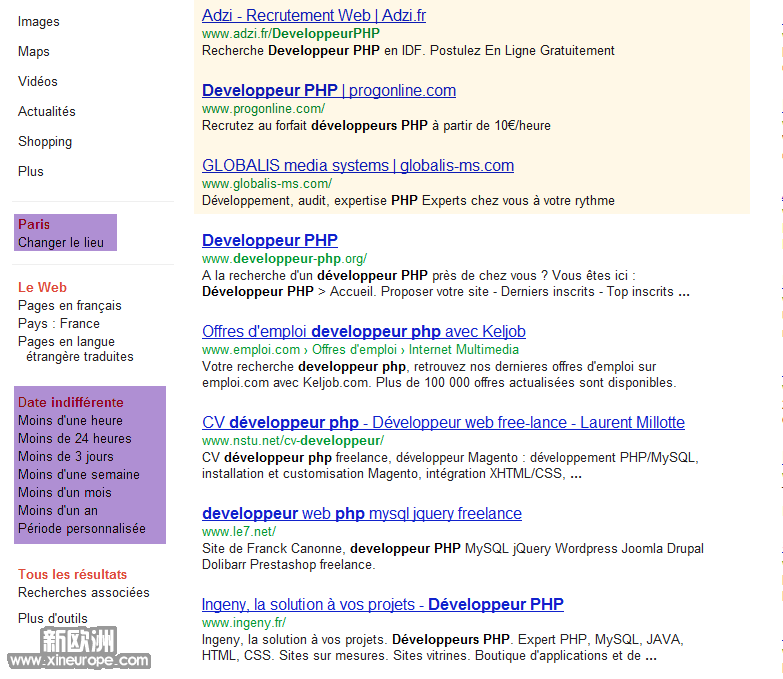Click the www.developpeur-php.org/ URL text
The image size is (783, 679).
tap(284, 259)
